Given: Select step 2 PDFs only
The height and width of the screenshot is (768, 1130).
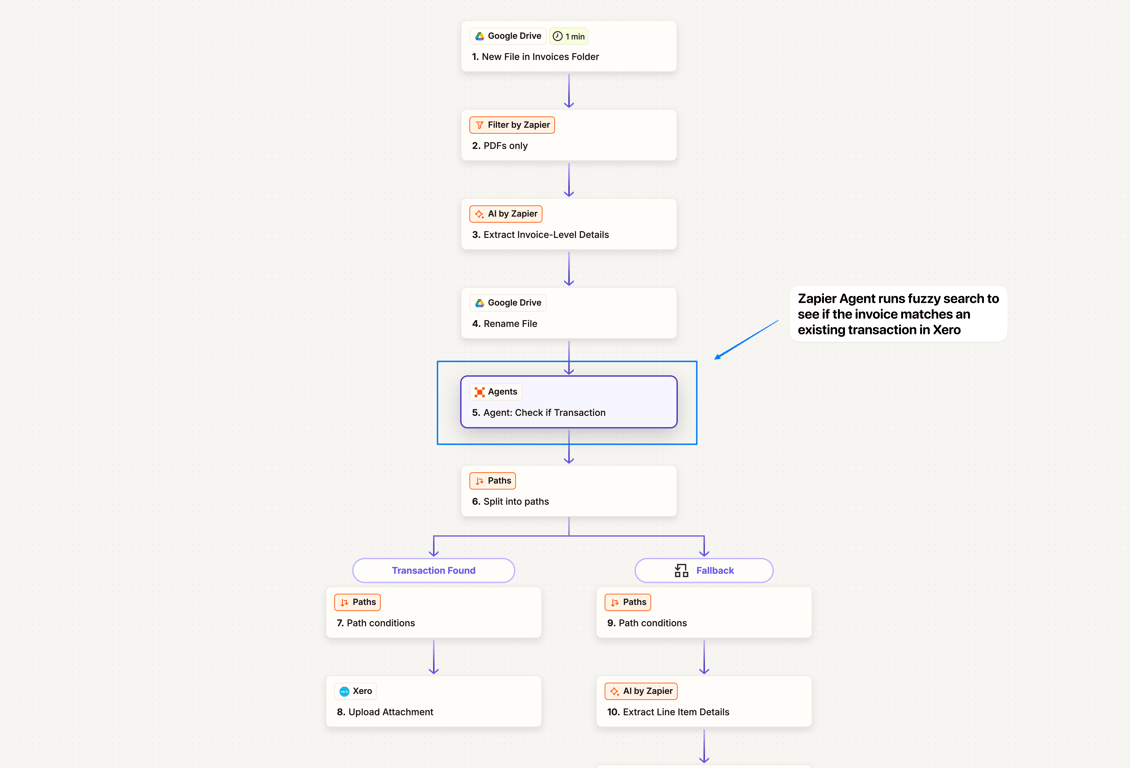Looking at the screenshot, I should [569, 135].
